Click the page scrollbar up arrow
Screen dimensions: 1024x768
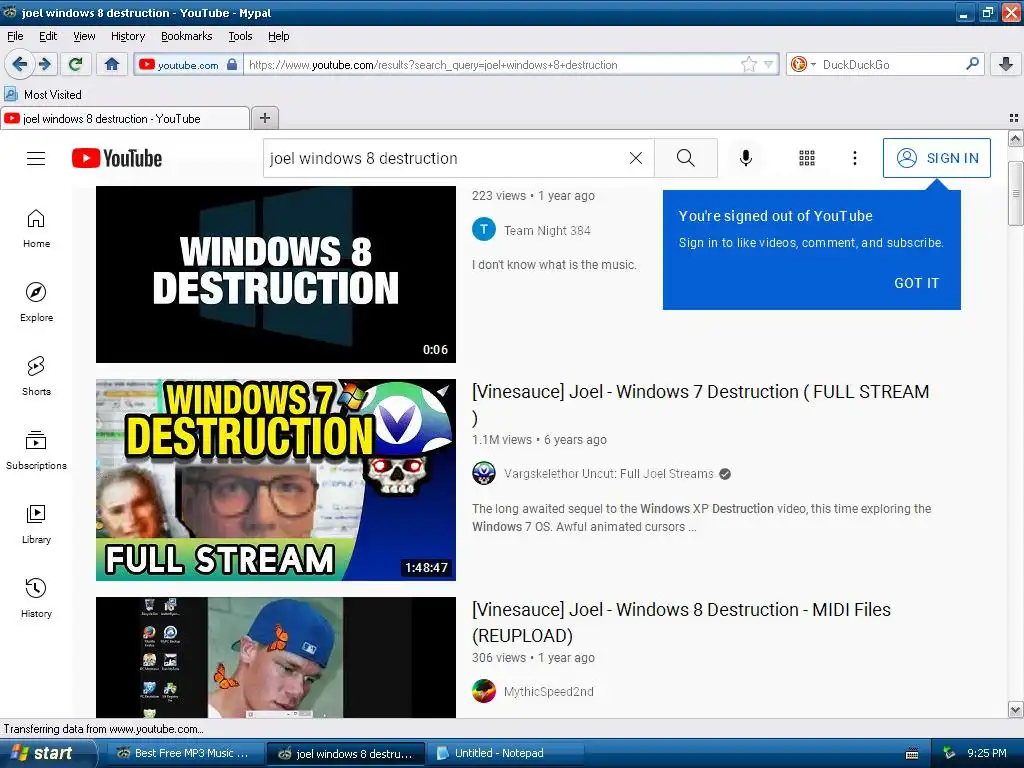[1016, 138]
